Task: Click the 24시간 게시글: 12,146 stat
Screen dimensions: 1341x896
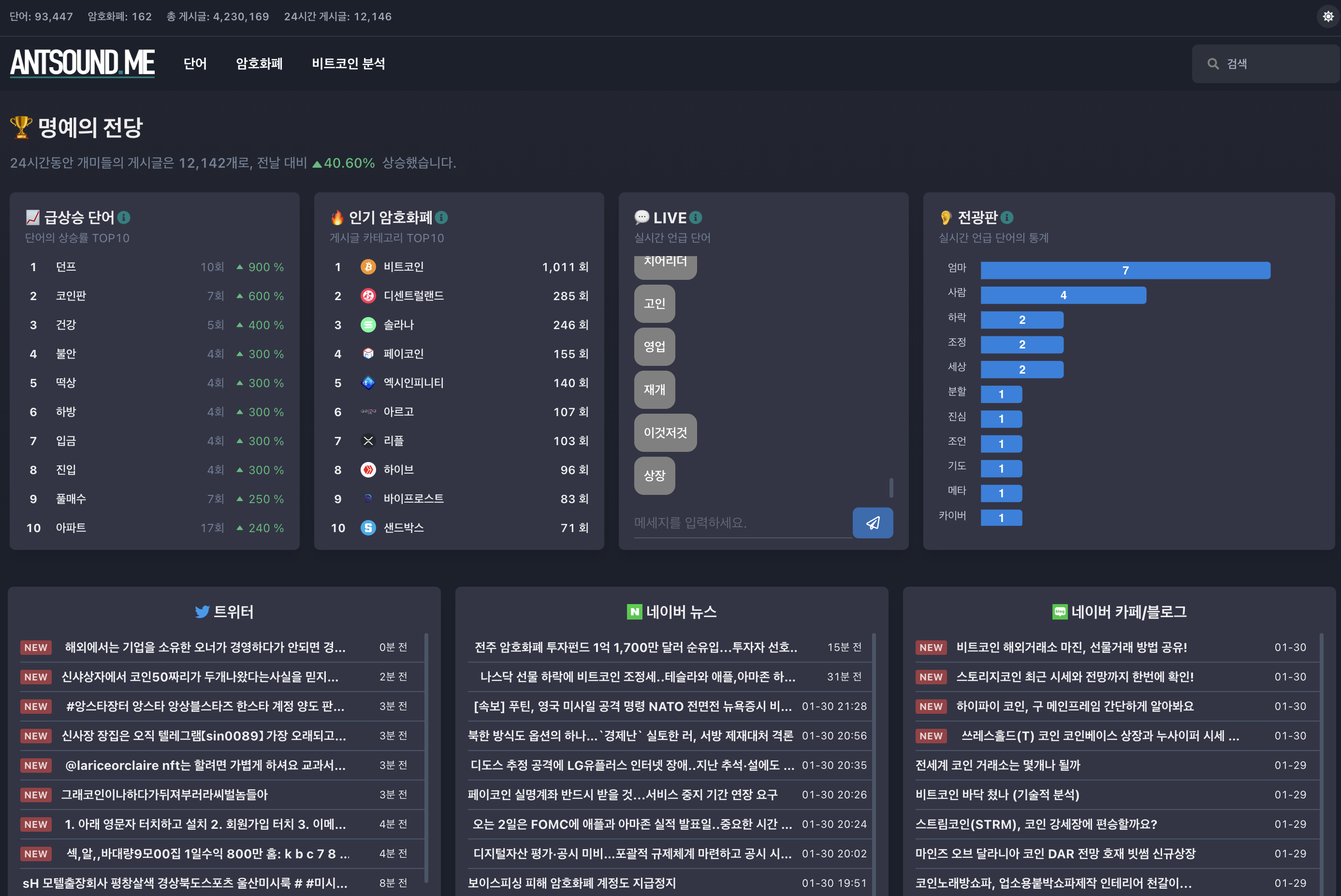Action: point(338,16)
